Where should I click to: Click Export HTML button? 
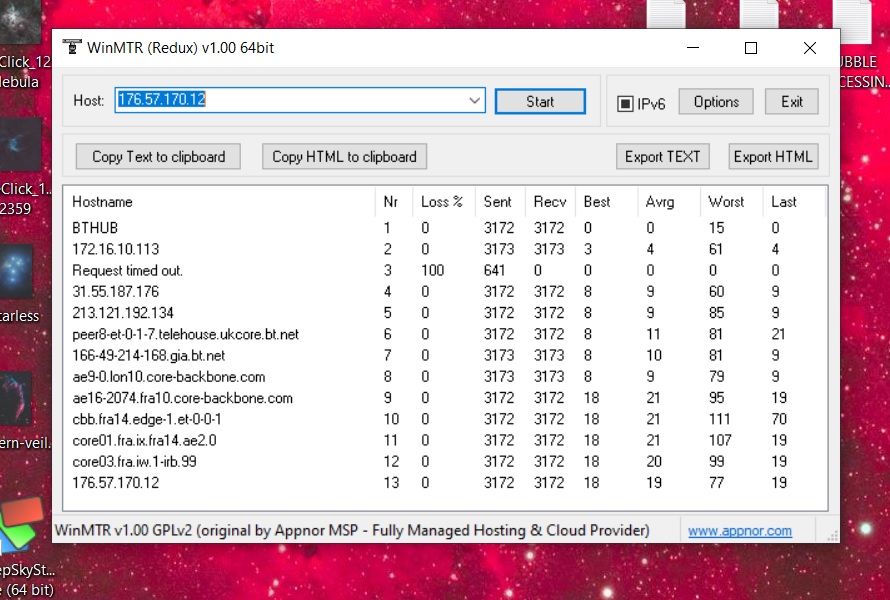(773, 157)
